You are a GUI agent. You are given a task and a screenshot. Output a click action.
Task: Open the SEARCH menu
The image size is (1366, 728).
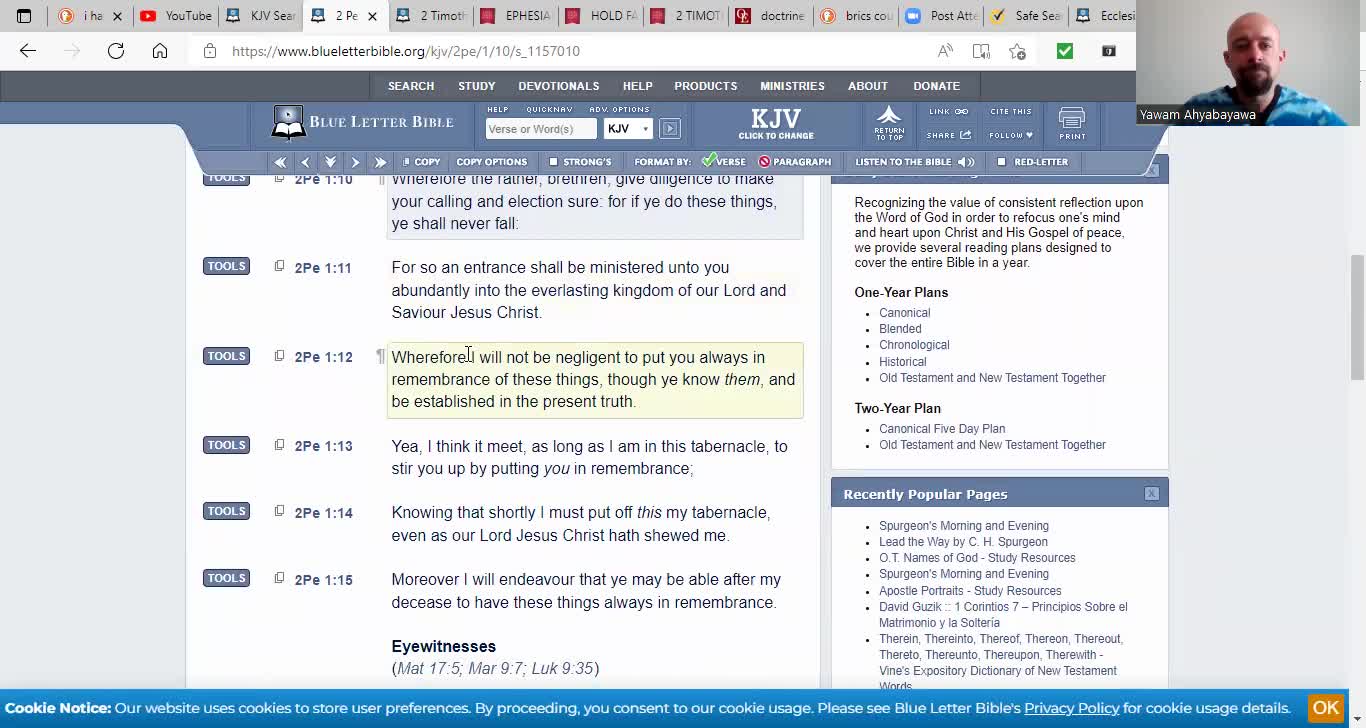pos(411,86)
